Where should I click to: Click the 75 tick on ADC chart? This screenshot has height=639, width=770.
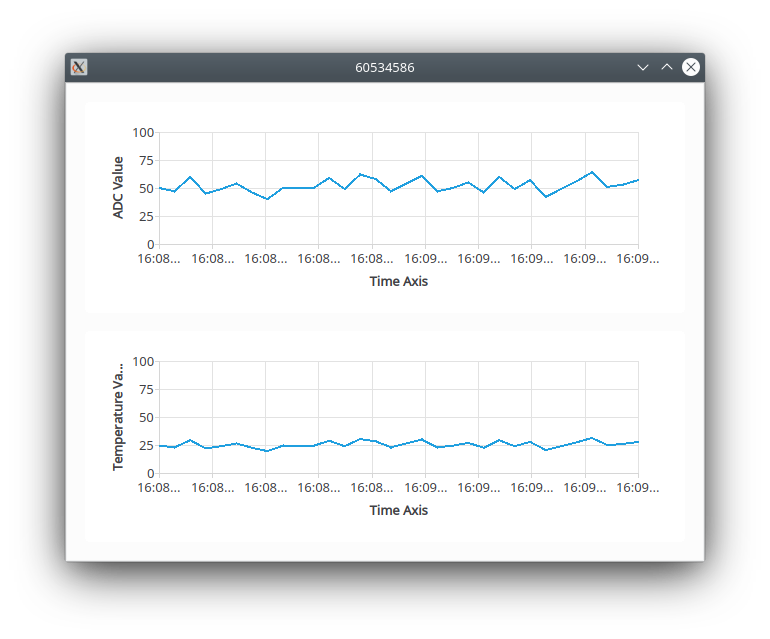pyautogui.click(x=146, y=161)
